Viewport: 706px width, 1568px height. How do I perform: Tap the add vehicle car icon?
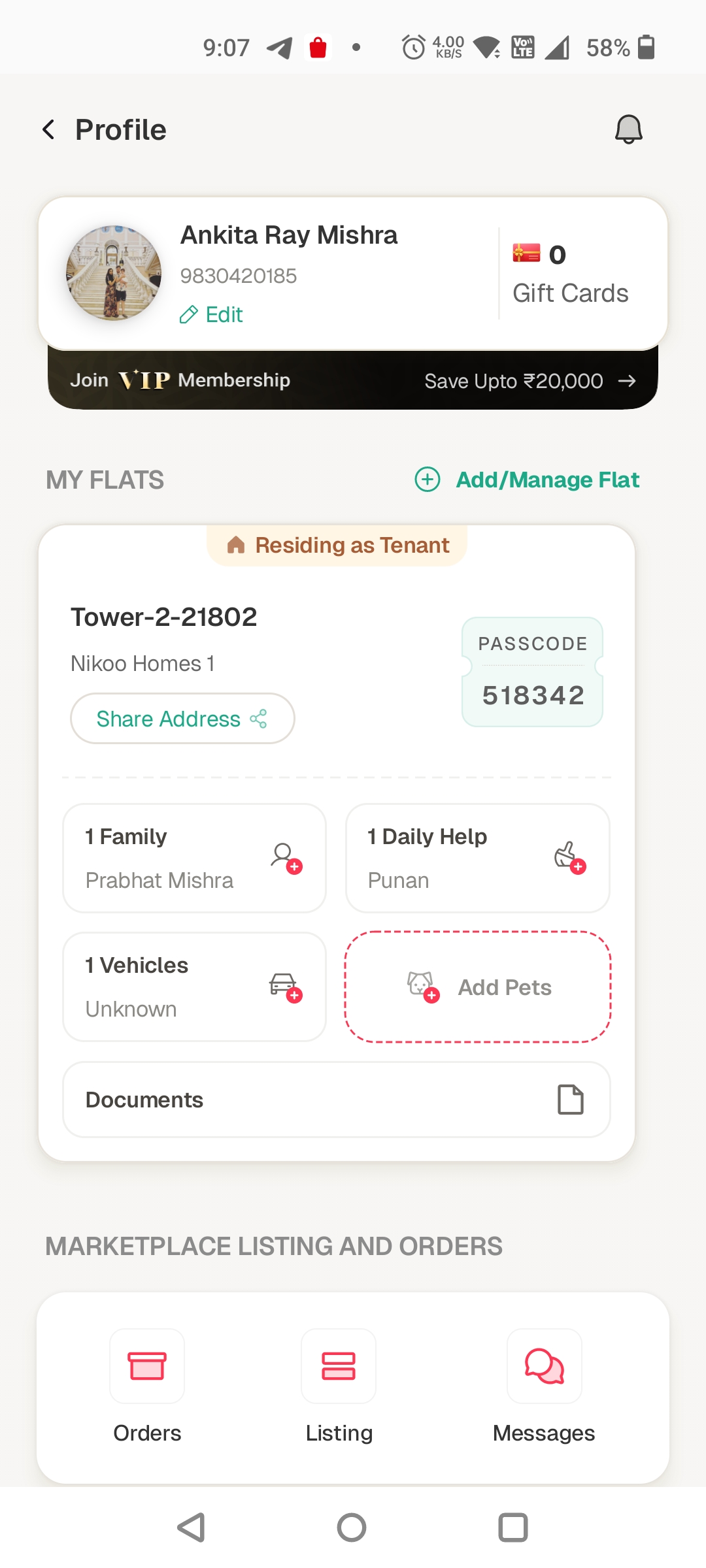286,987
